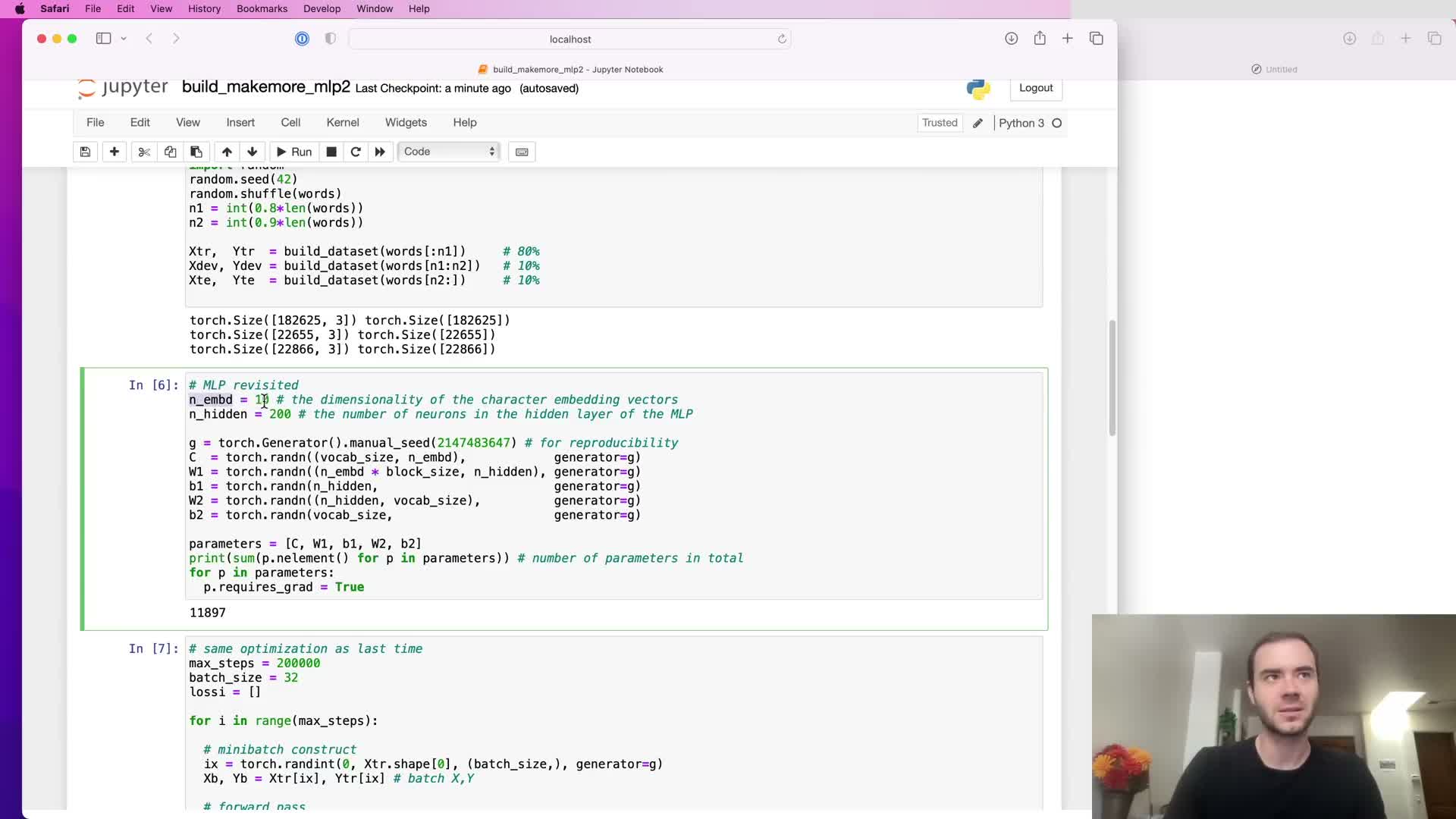Cut selected cells with scissors icon
Viewport: 1456px width, 819px height.
143,152
